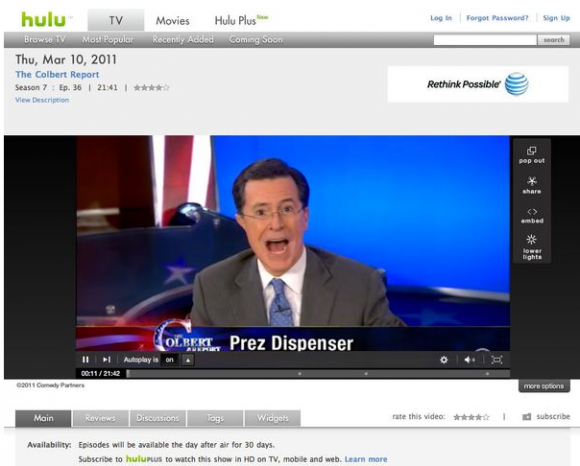Get the embed code icon
The width and height of the screenshot is (580, 466).
532,216
